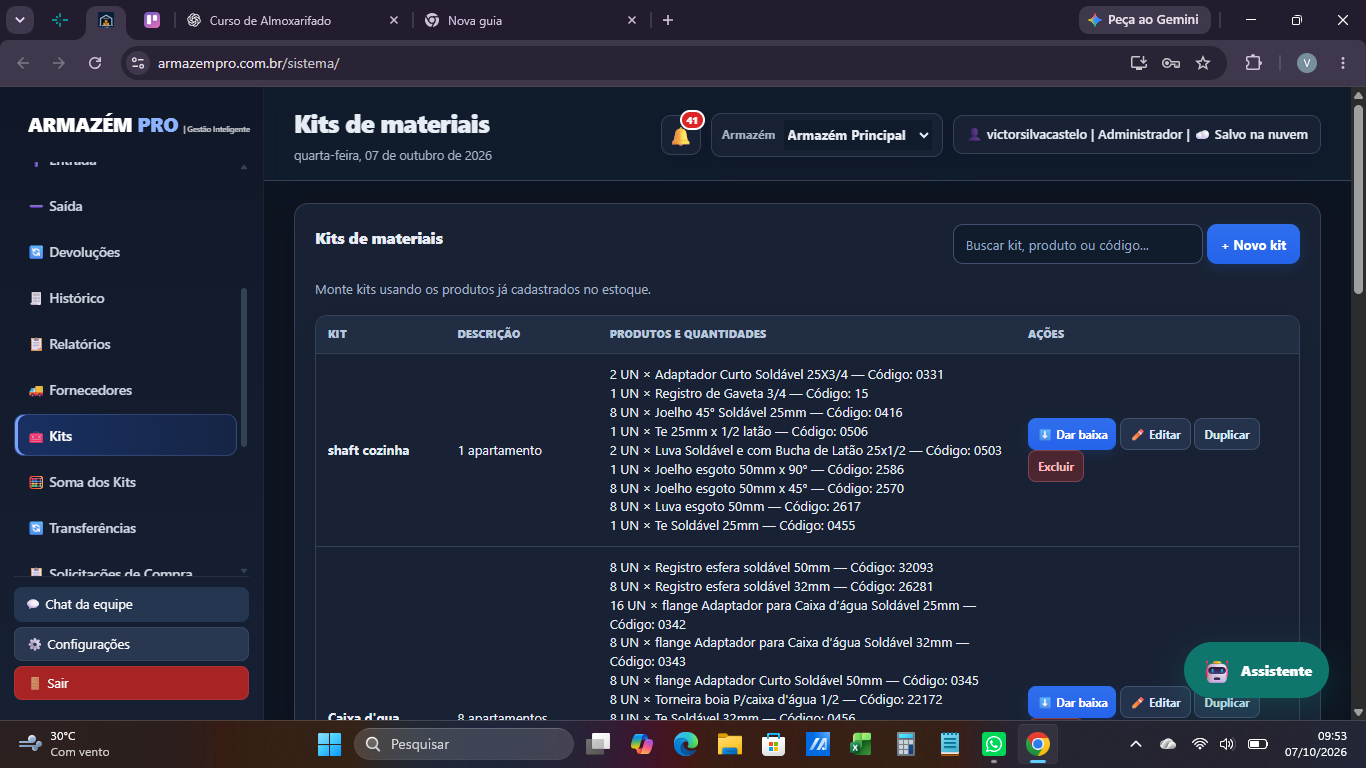Click the install app icon
The width and height of the screenshot is (1366, 768).
(1138, 63)
